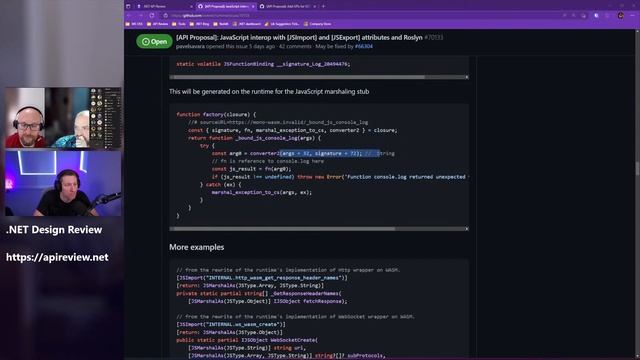Open the Tools bookmark folder
Screen dimensions: 640x360
(x=179, y=24)
